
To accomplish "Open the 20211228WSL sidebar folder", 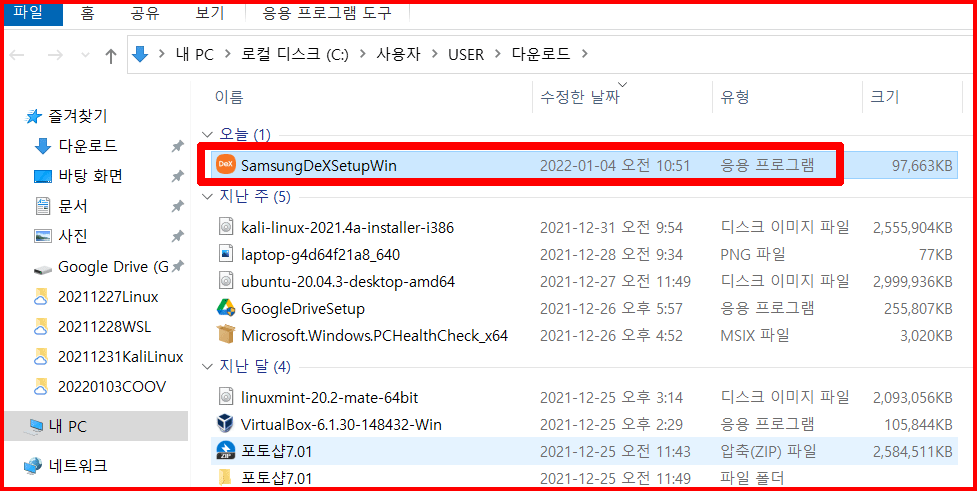I will (x=104, y=327).
